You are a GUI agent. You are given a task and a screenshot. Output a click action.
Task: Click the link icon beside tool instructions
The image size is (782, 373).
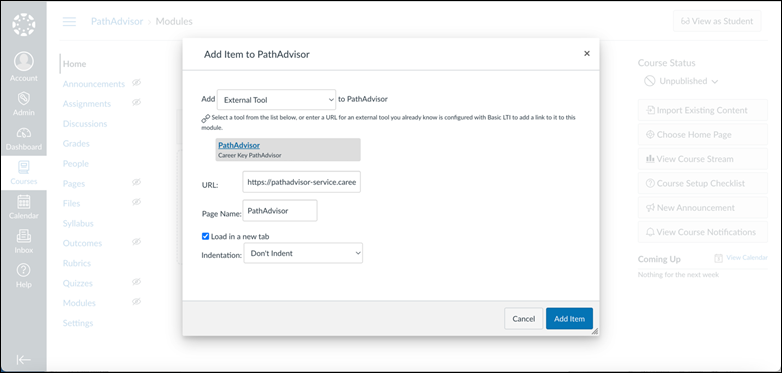(205, 119)
